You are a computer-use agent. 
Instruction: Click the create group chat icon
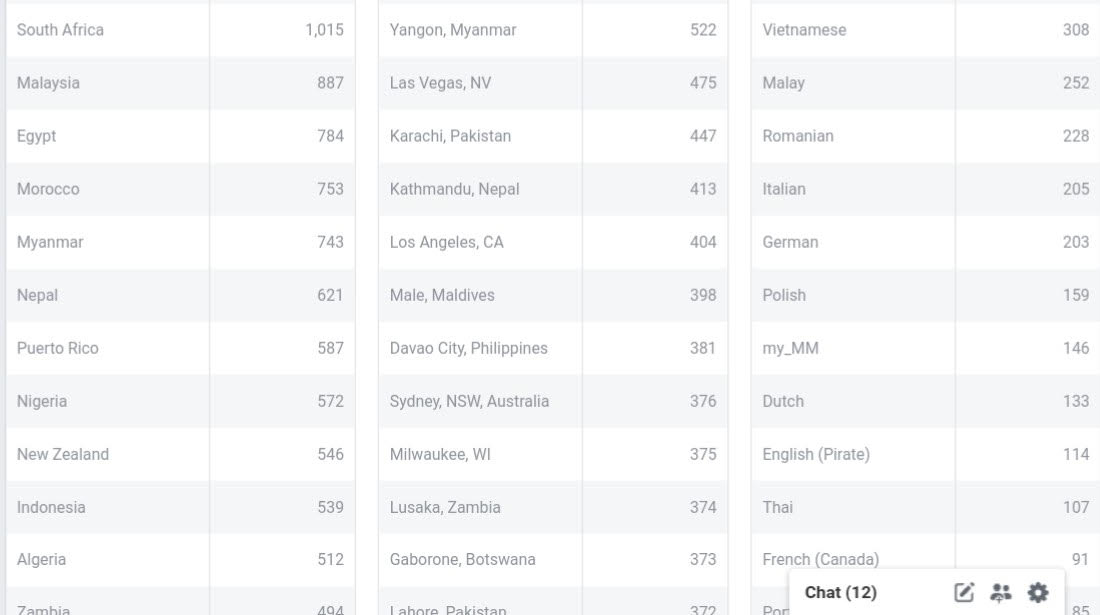pyautogui.click(x=1001, y=593)
